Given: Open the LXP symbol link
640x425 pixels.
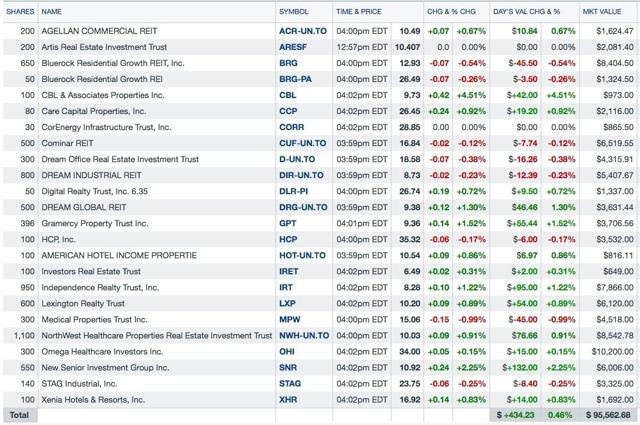Looking at the screenshot, I should 287,303.
